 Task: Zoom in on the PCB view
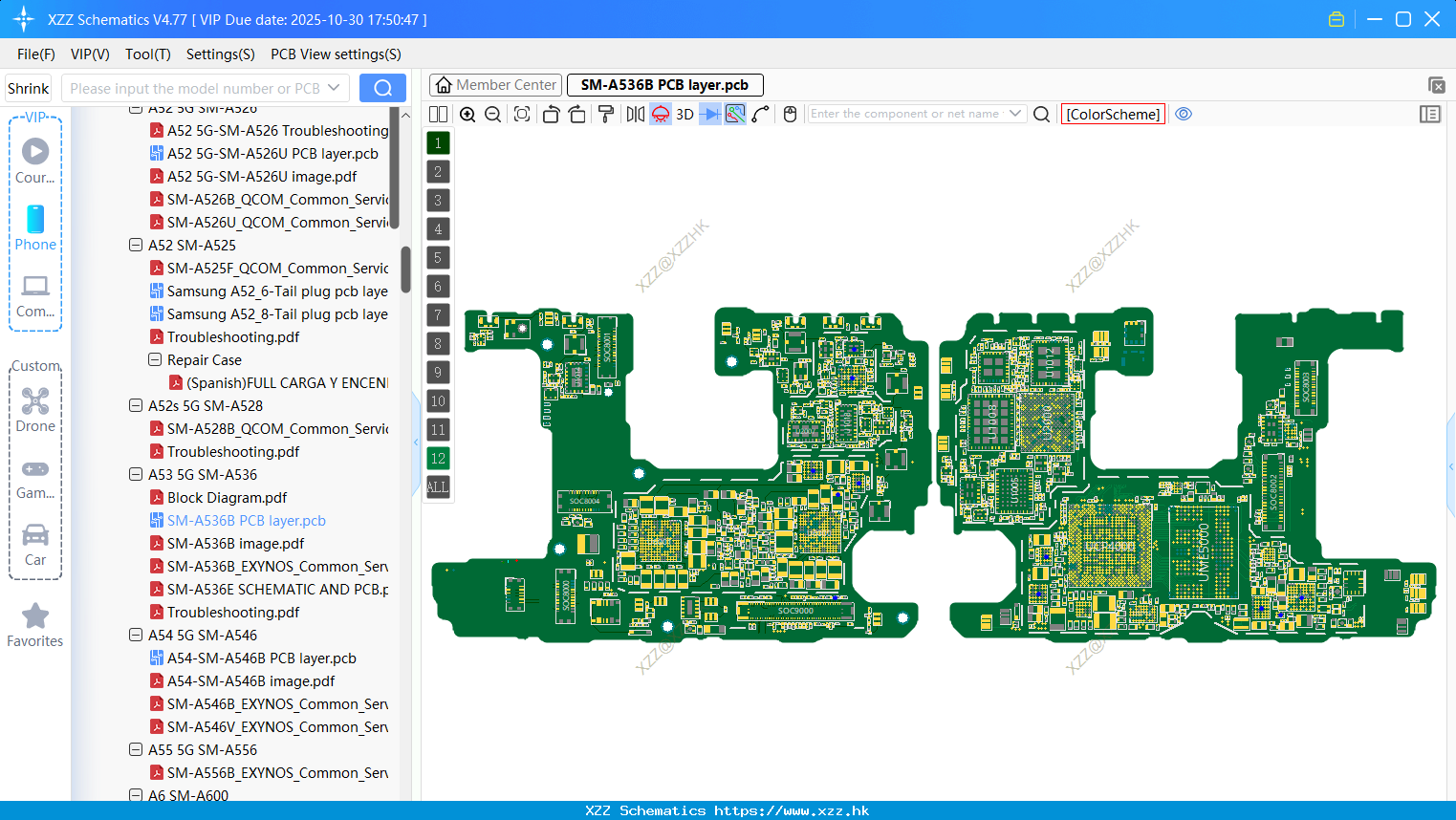point(467,115)
